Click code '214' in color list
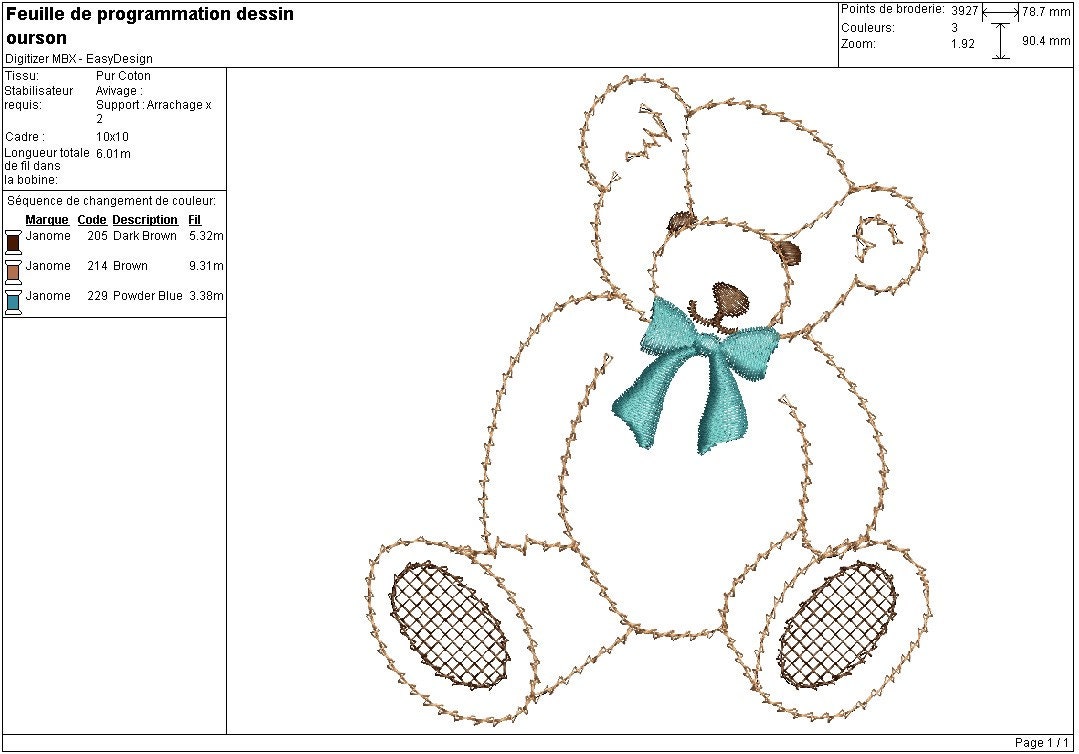Image resolution: width=1079 pixels, height=754 pixels. click(x=98, y=266)
